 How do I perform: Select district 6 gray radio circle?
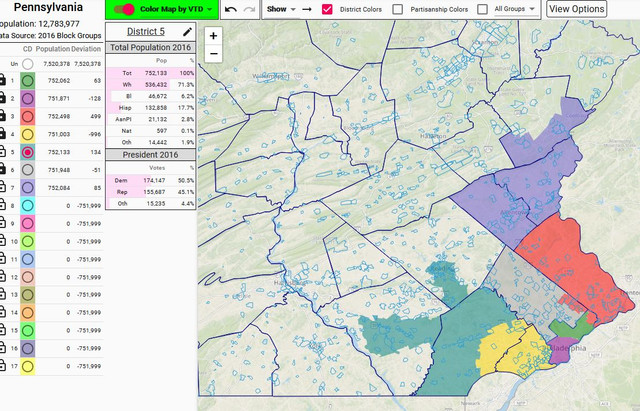(28, 170)
